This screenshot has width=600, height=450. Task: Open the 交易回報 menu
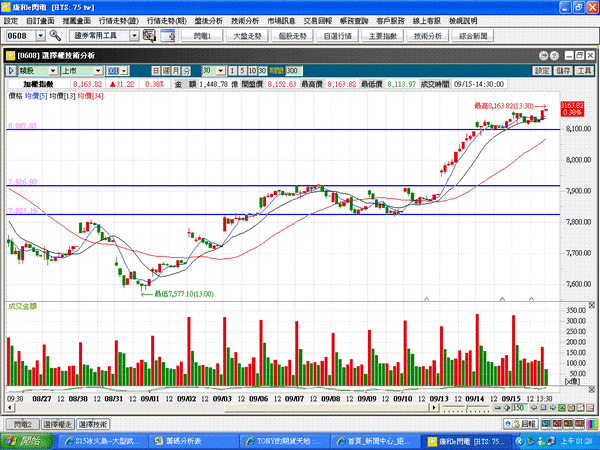(x=318, y=21)
